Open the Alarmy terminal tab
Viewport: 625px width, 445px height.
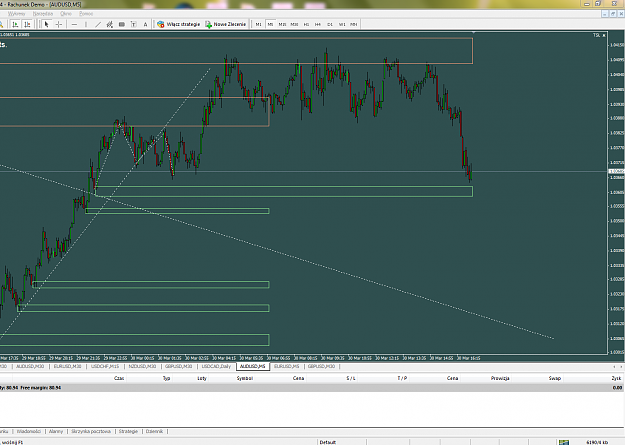(56, 431)
